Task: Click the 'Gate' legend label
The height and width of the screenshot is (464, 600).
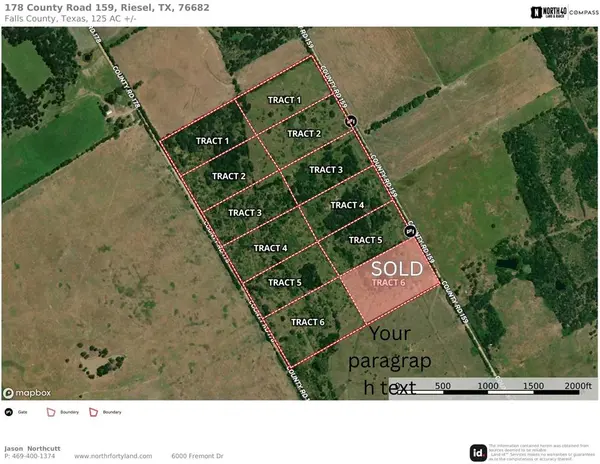Action: pos(23,412)
